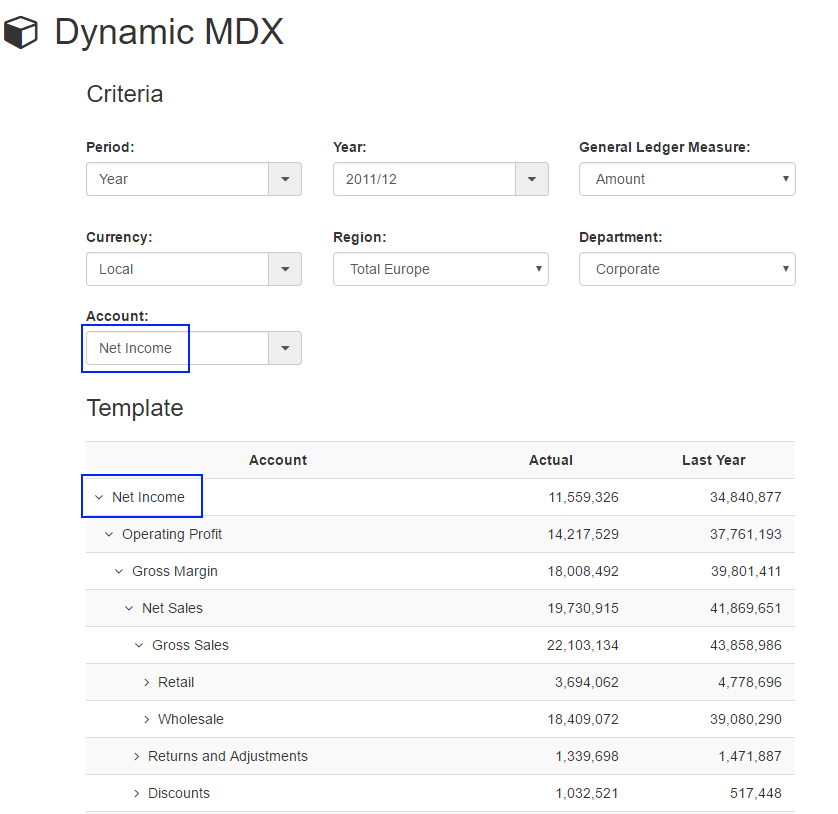838x814 pixels.
Task: Click the Actual column header
Action: 550,460
